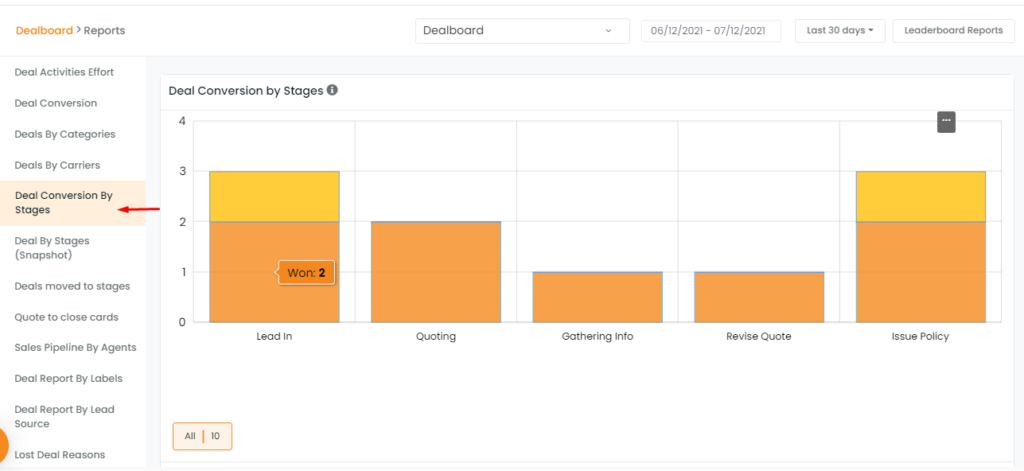Open the Dealboard pipeline dropdown
The image size is (1024, 471).
(522, 31)
